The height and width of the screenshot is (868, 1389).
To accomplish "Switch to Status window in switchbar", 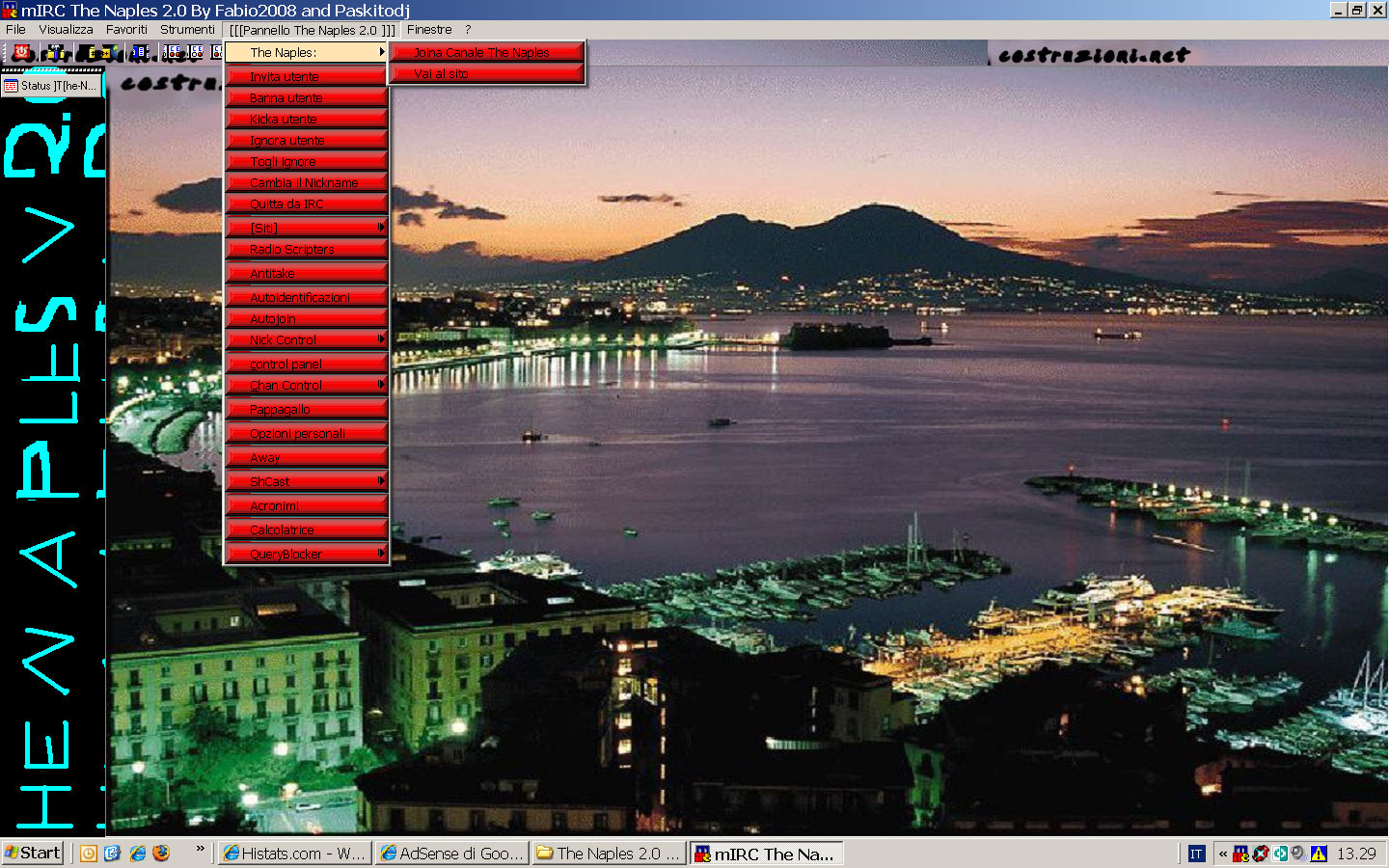I will pos(52,86).
